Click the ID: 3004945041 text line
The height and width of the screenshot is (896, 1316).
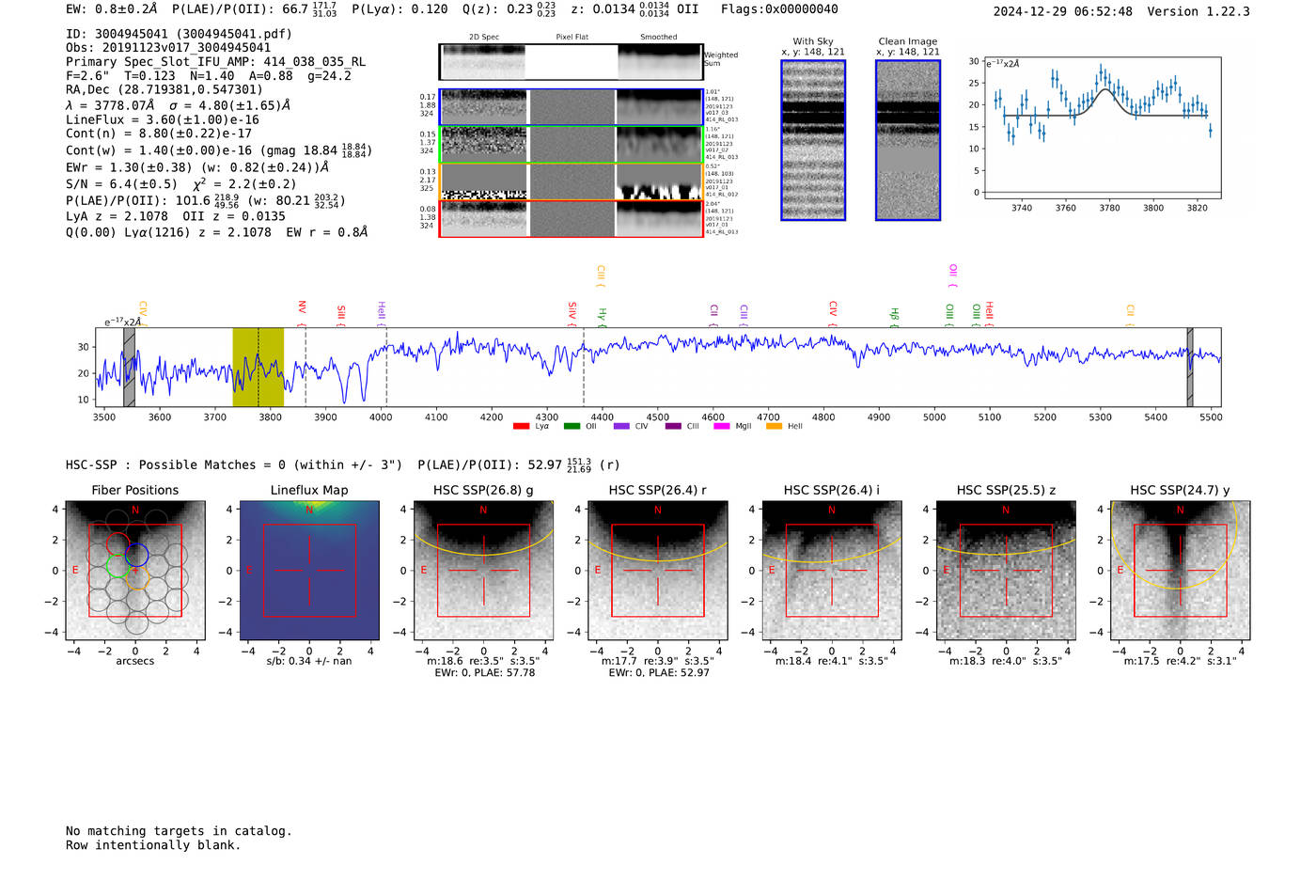(x=179, y=34)
